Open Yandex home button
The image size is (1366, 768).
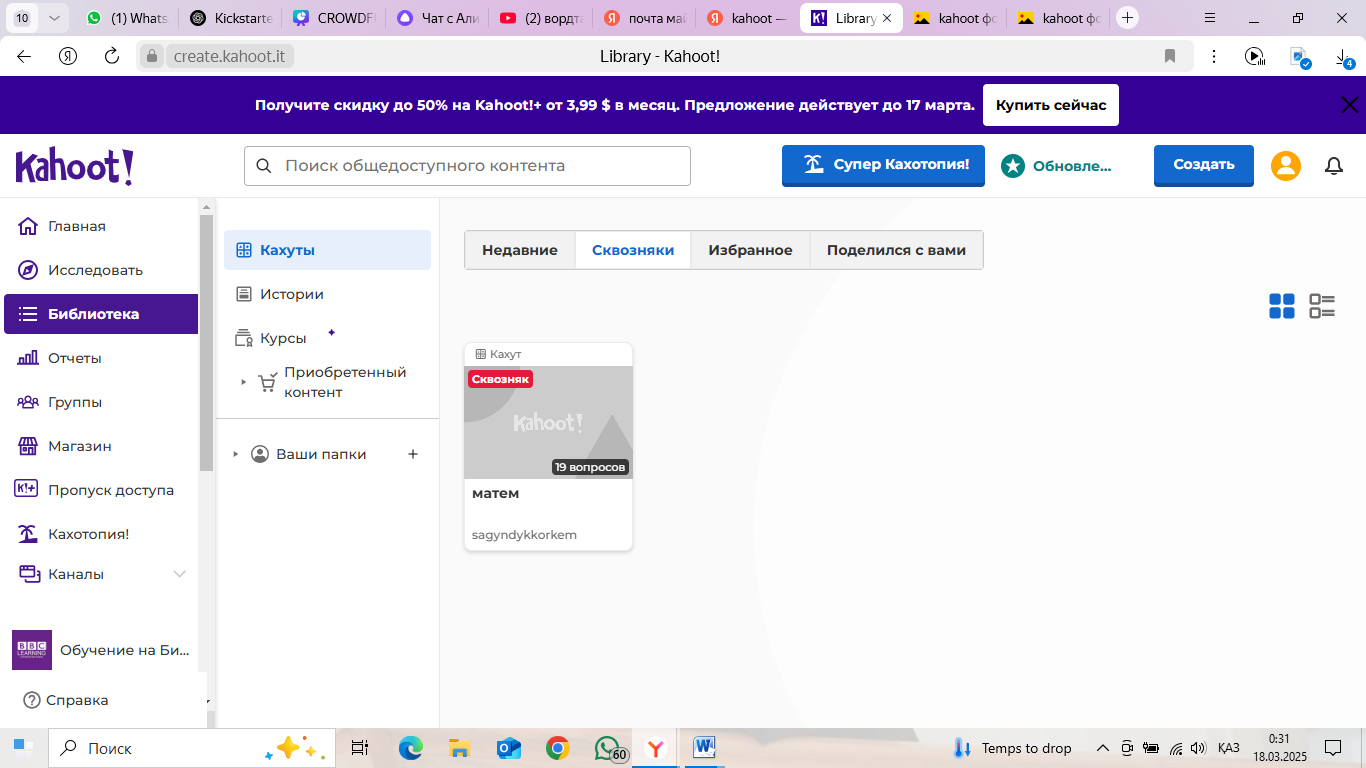68,56
